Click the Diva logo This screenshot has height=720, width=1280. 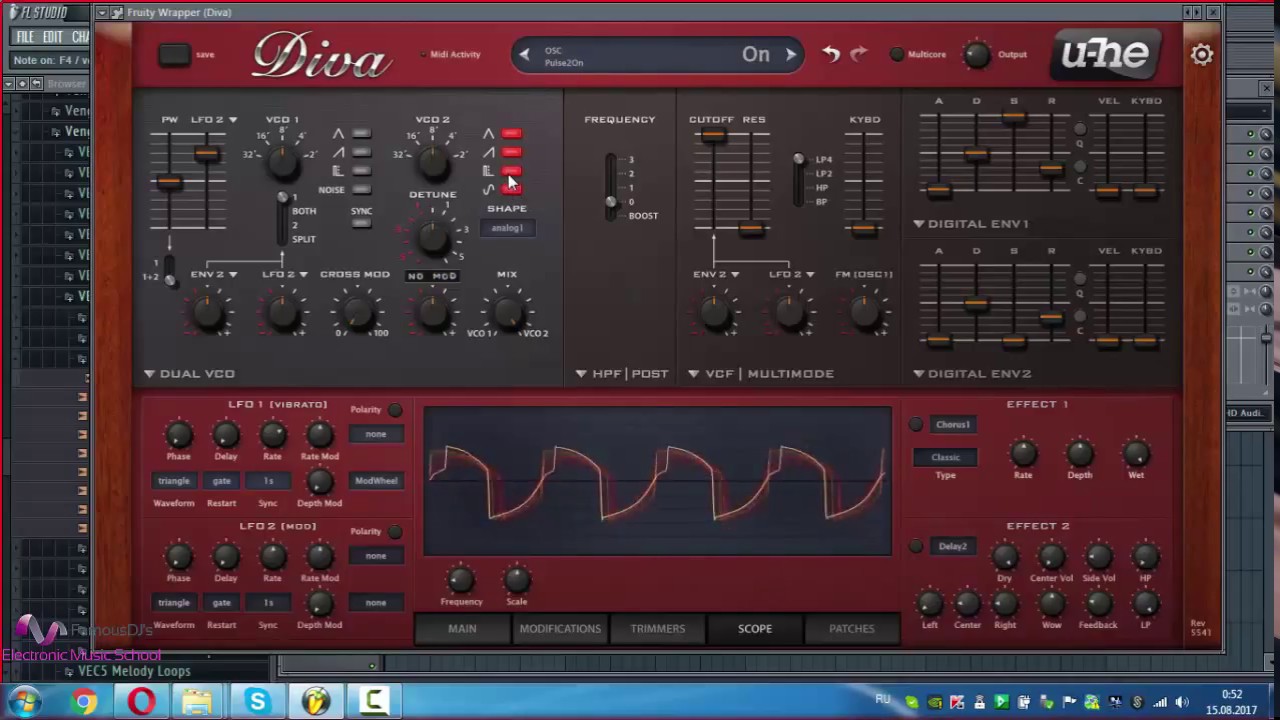[320, 56]
